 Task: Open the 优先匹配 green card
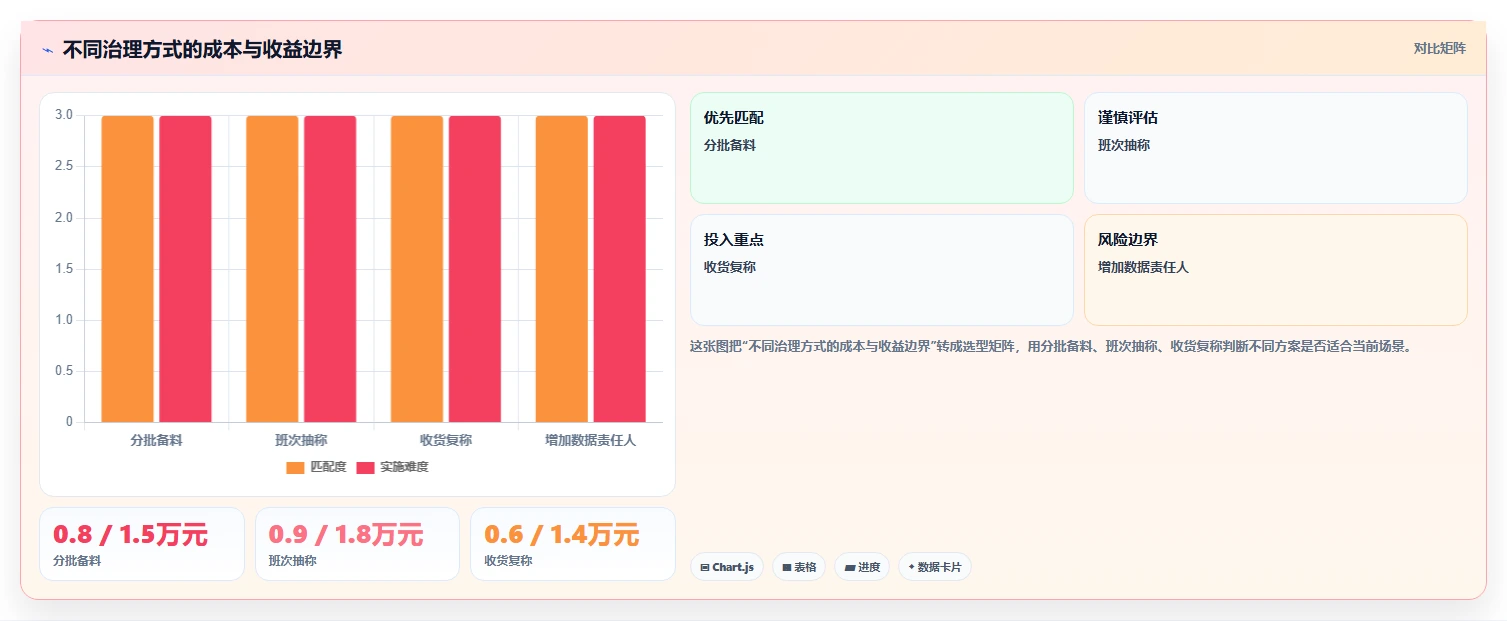[x=881, y=148]
